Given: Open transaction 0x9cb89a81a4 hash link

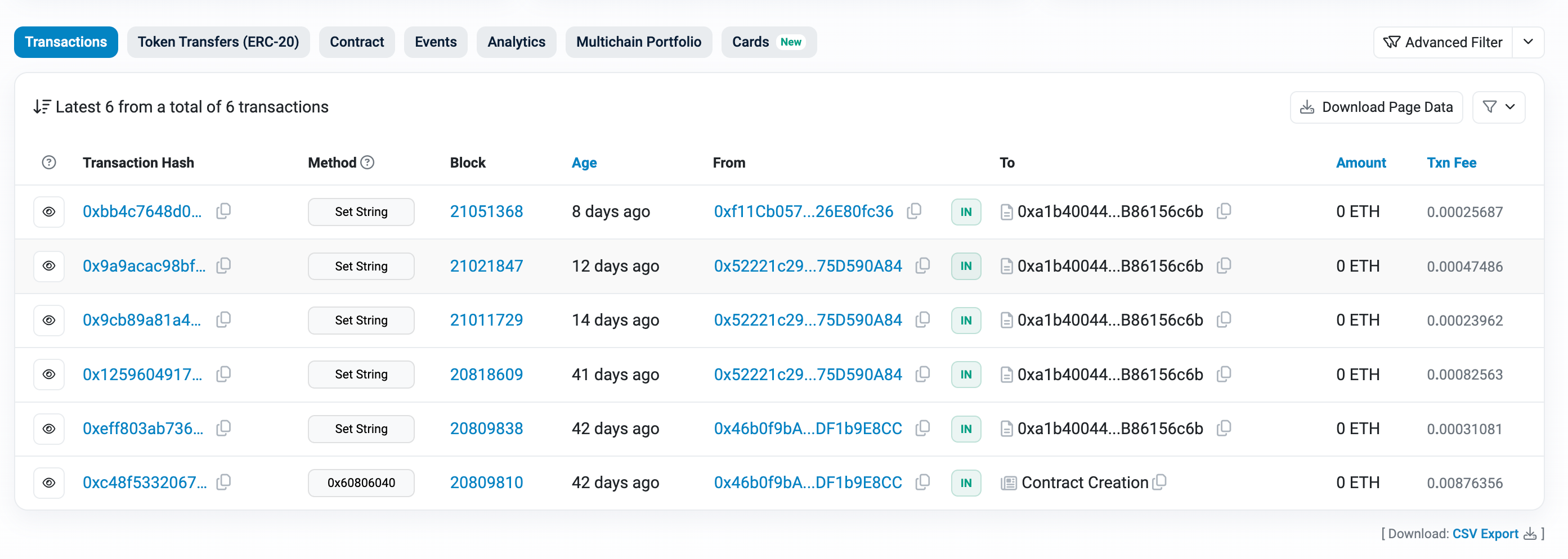Looking at the screenshot, I should [142, 320].
